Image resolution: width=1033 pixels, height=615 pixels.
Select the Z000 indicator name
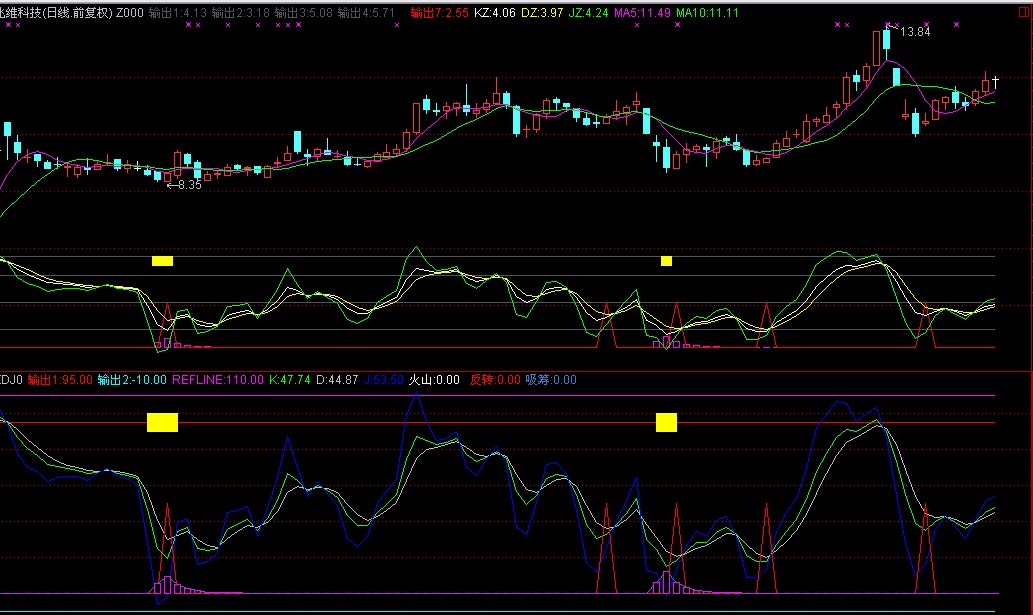click(x=128, y=13)
